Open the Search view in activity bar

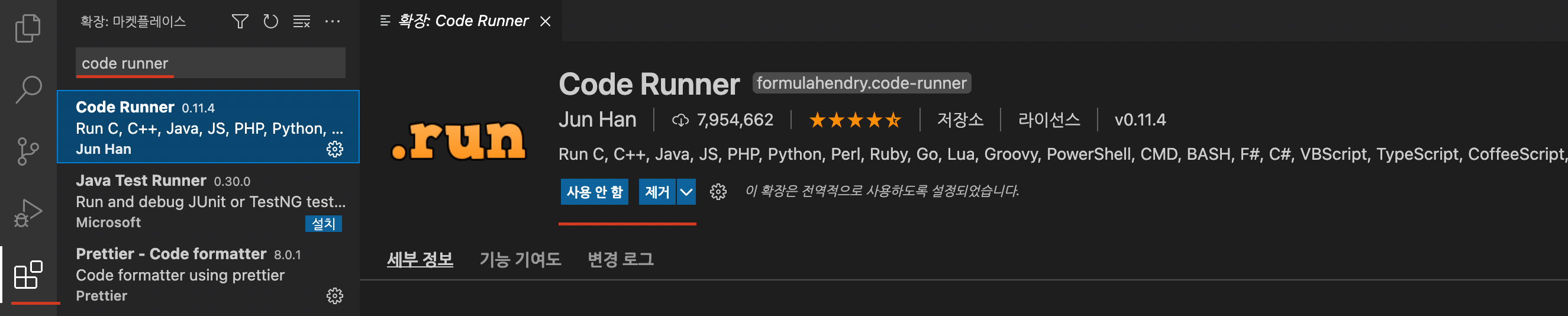(x=28, y=89)
